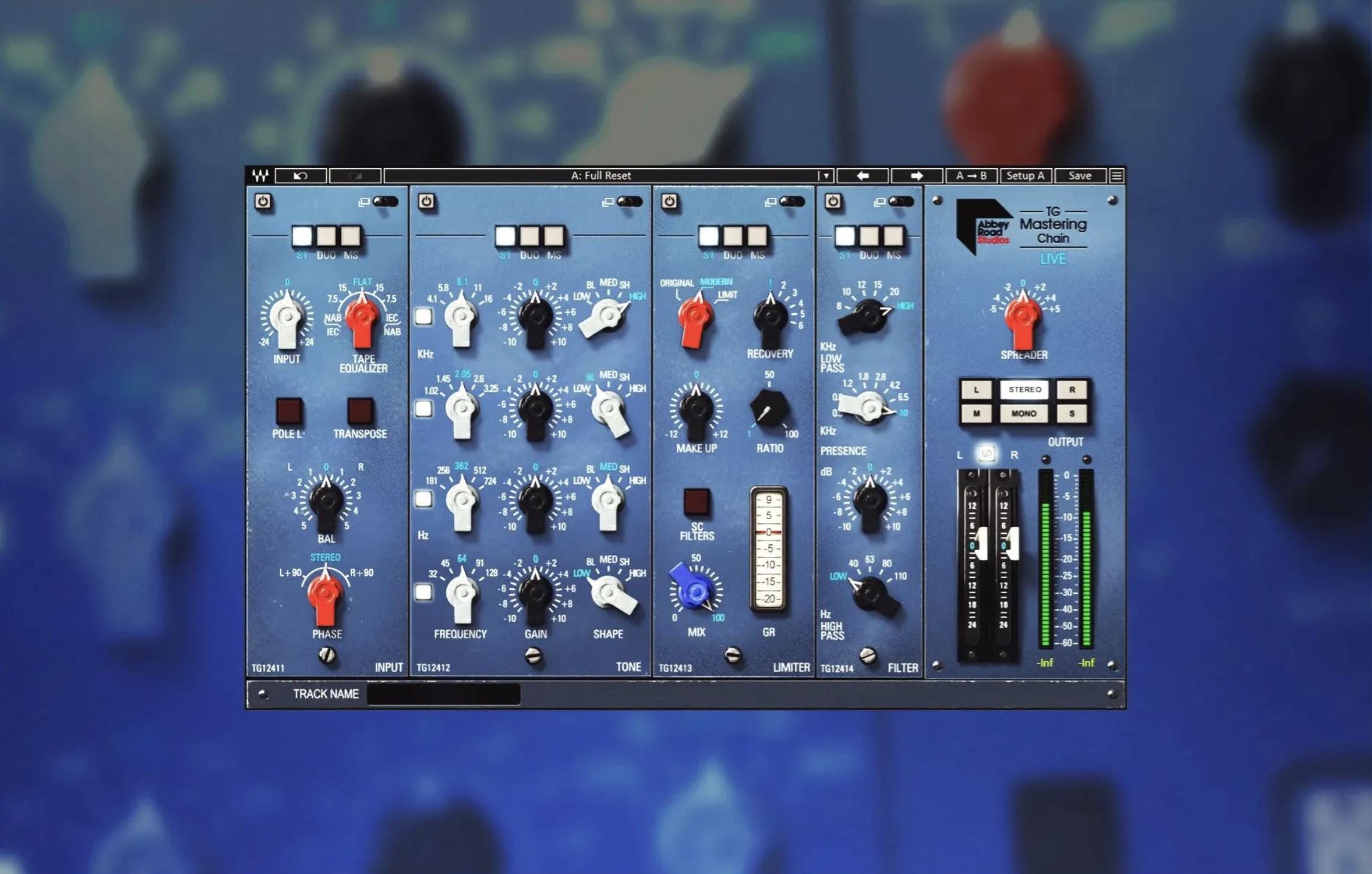Click the Save button
This screenshot has height=874, width=1372.
tap(1080, 175)
